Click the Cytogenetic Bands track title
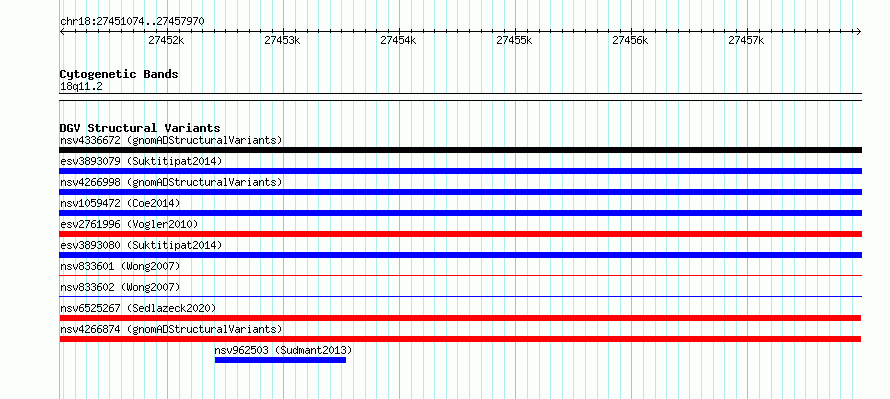This screenshot has height=399, width=890. (x=119, y=74)
